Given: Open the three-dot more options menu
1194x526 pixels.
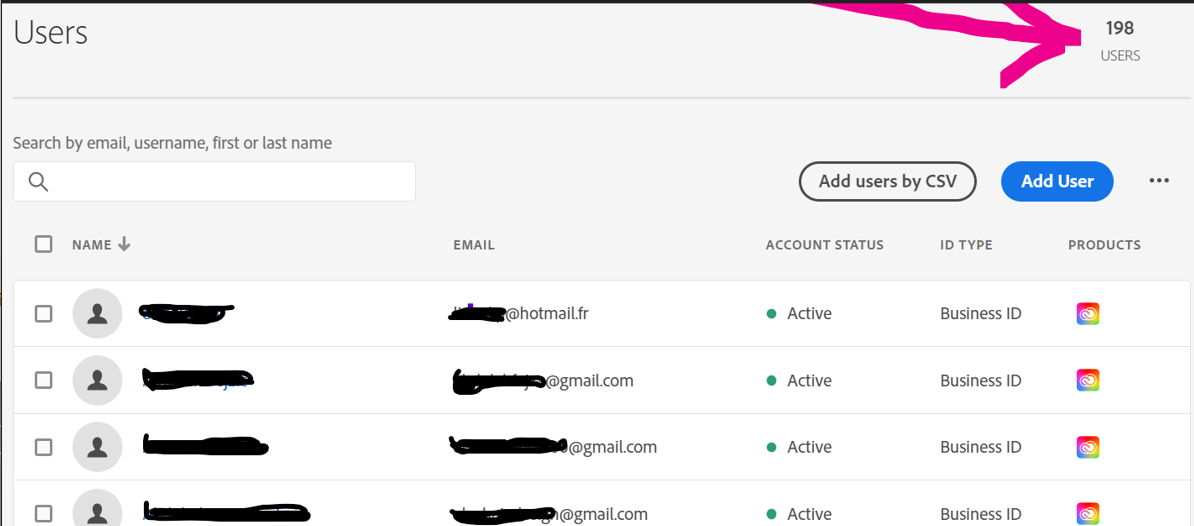Looking at the screenshot, I should tap(1159, 180).
